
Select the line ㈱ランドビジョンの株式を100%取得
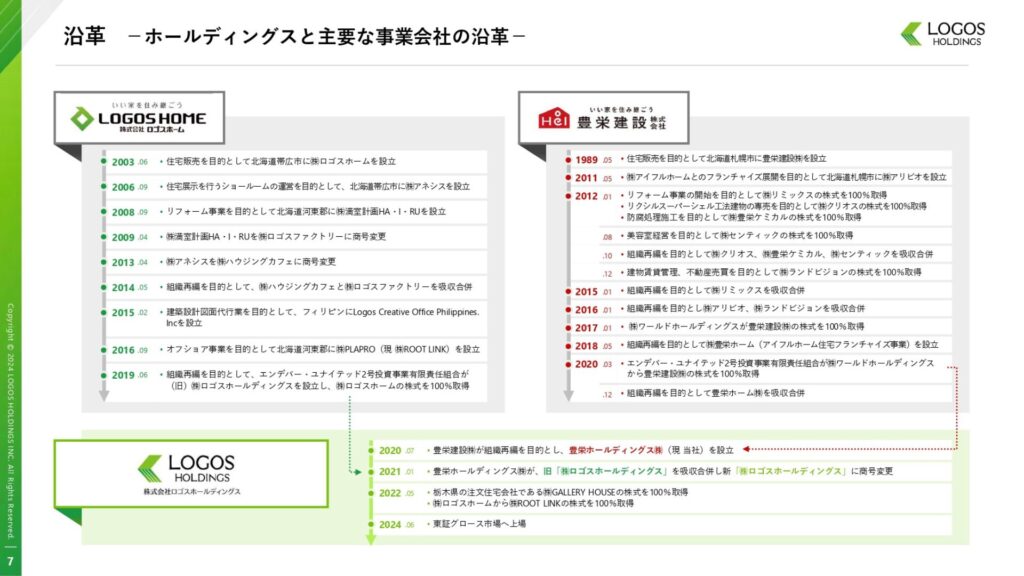774,272
